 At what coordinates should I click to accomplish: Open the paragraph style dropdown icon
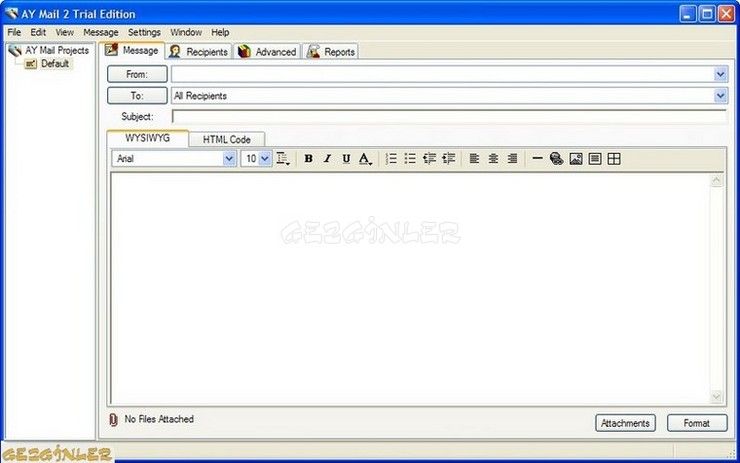pyautogui.click(x=283, y=159)
